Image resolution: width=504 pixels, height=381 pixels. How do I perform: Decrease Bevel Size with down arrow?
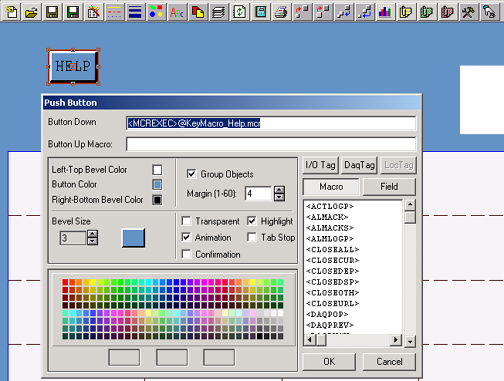[92, 241]
